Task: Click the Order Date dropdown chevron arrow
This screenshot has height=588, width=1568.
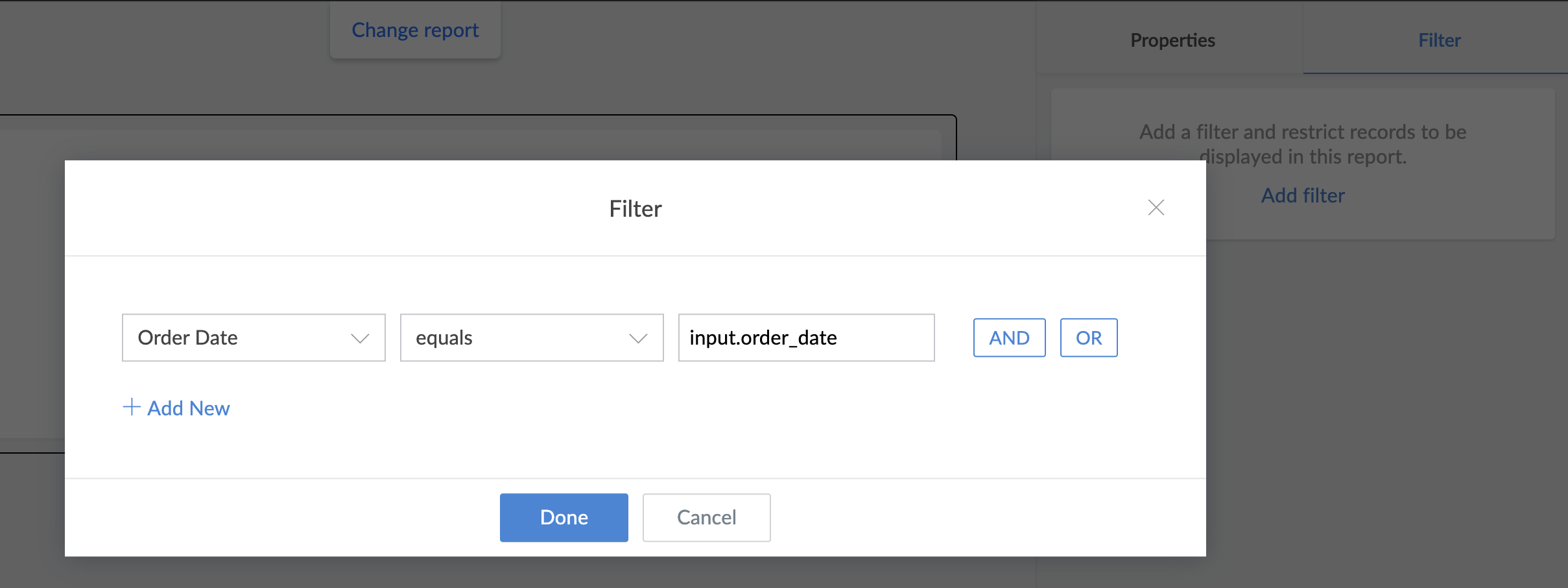Action: pos(360,338)
